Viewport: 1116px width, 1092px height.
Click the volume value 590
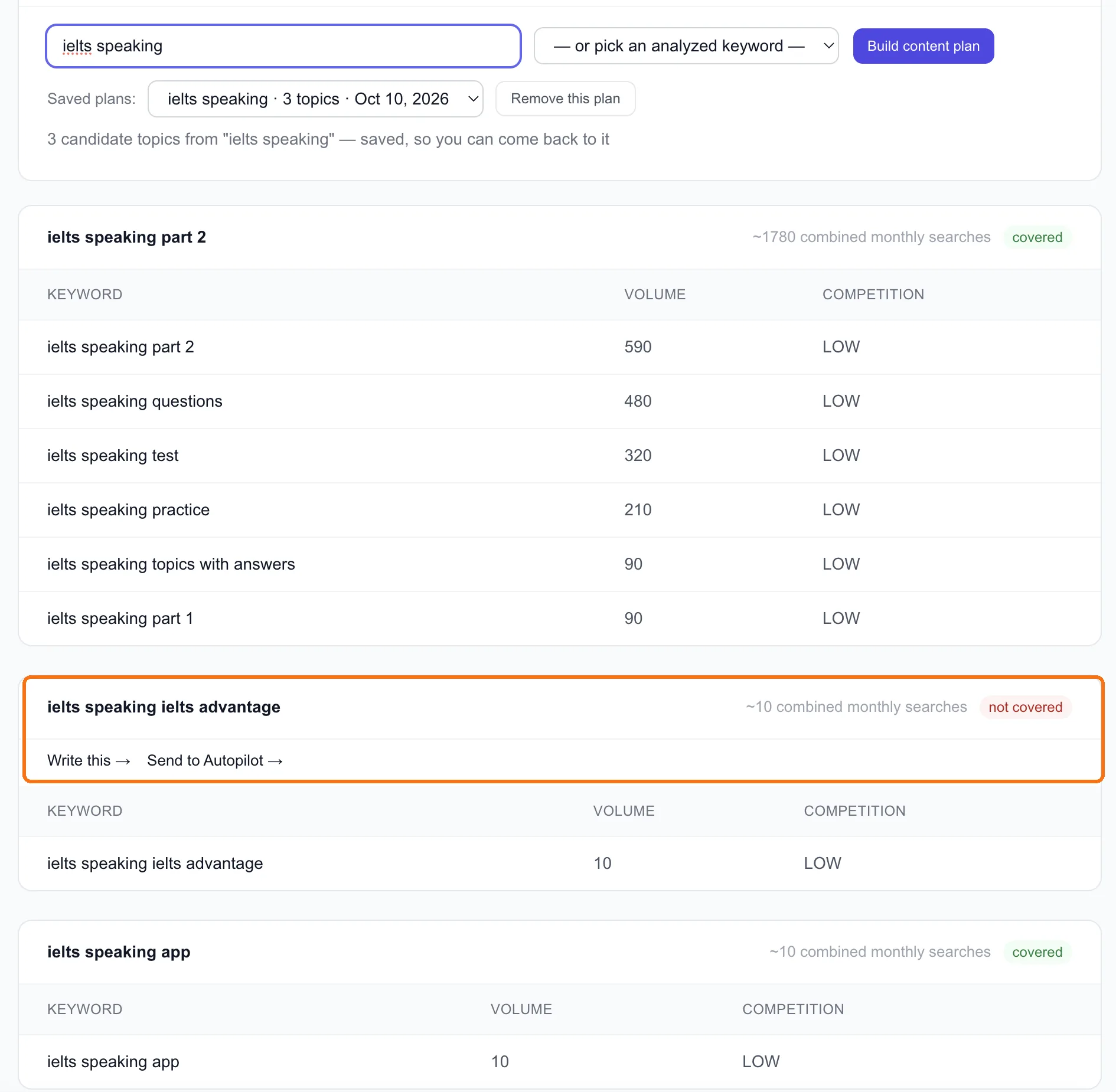pos(638,347)
